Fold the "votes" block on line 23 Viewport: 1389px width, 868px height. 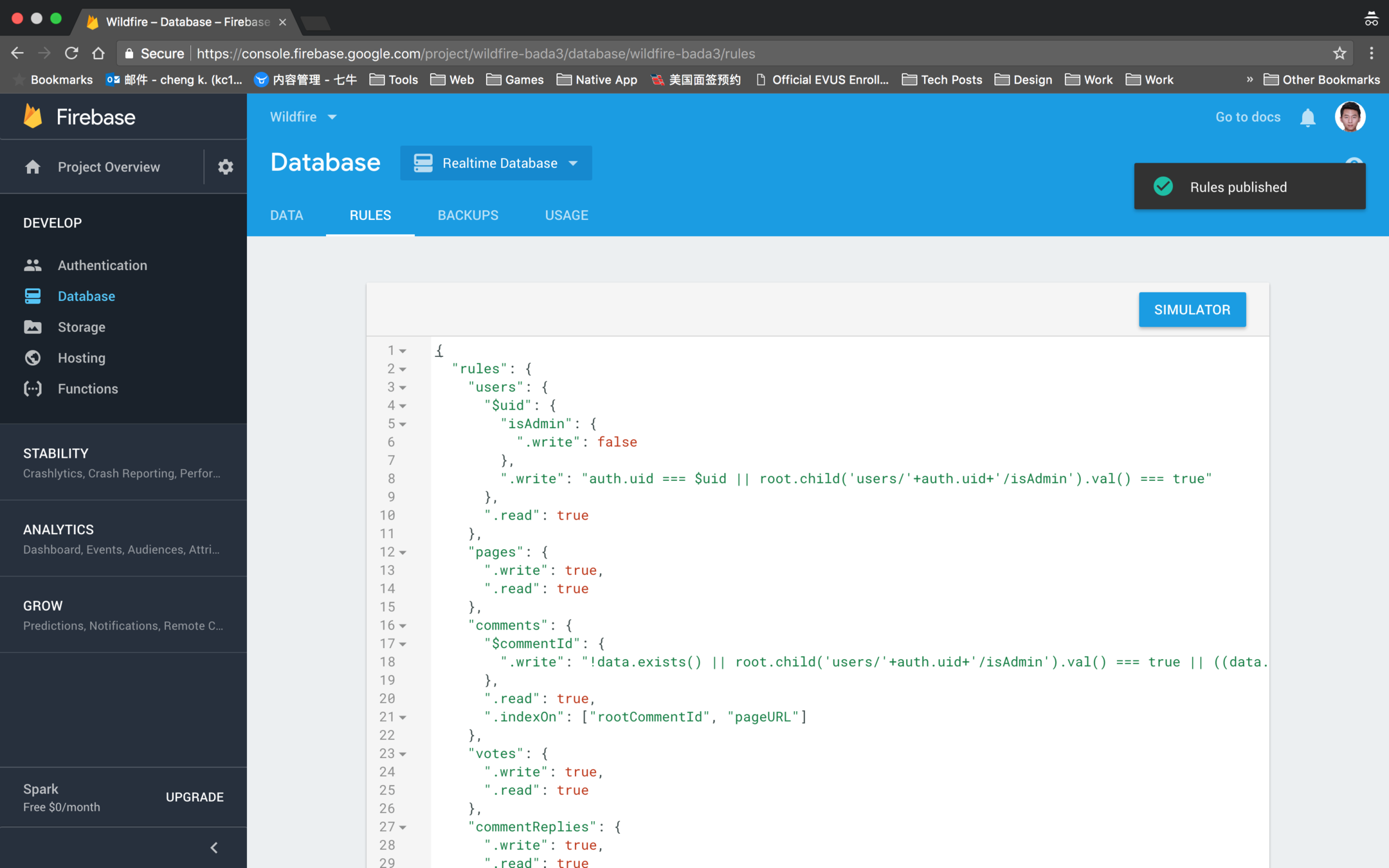[403, 754]
